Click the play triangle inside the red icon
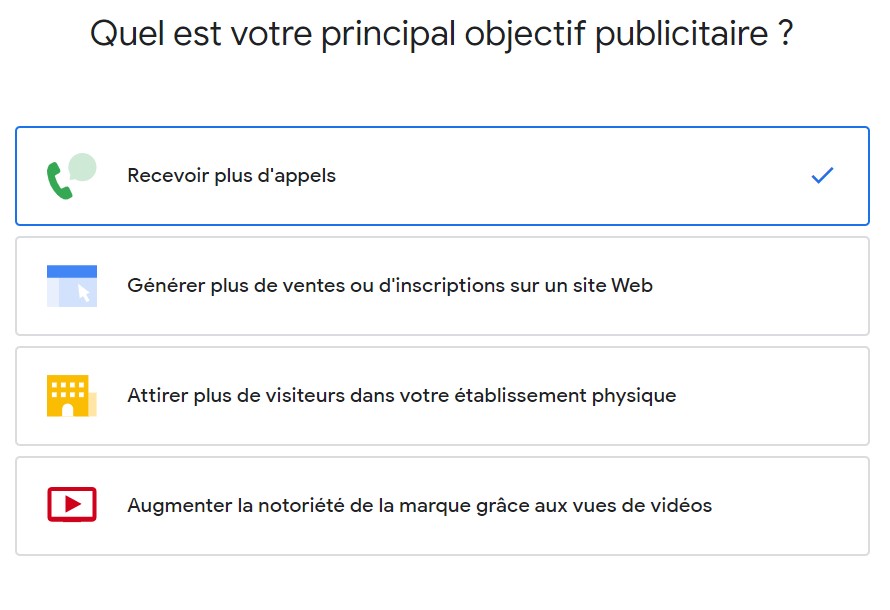This screenshot has width=890, height=610. point(72,506)
